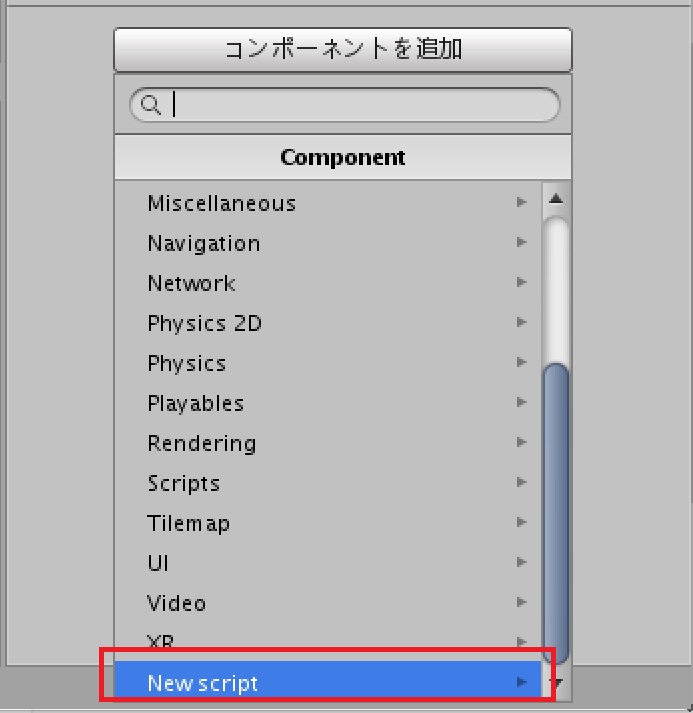Screen dimensions: 693x713
Task: Open the UI component category
Action: click(x=158, y=563)
